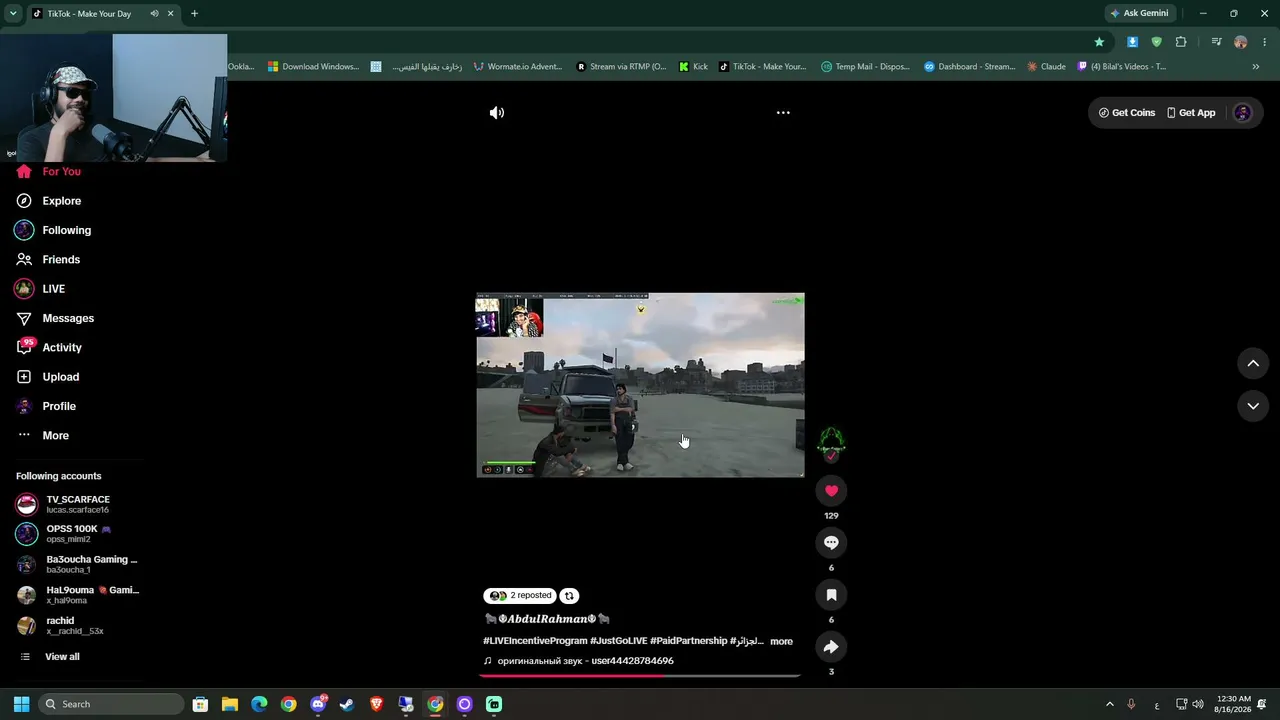Like the video with the heart icon
The image size is (1280, 720).
click(x=831, y=490)
